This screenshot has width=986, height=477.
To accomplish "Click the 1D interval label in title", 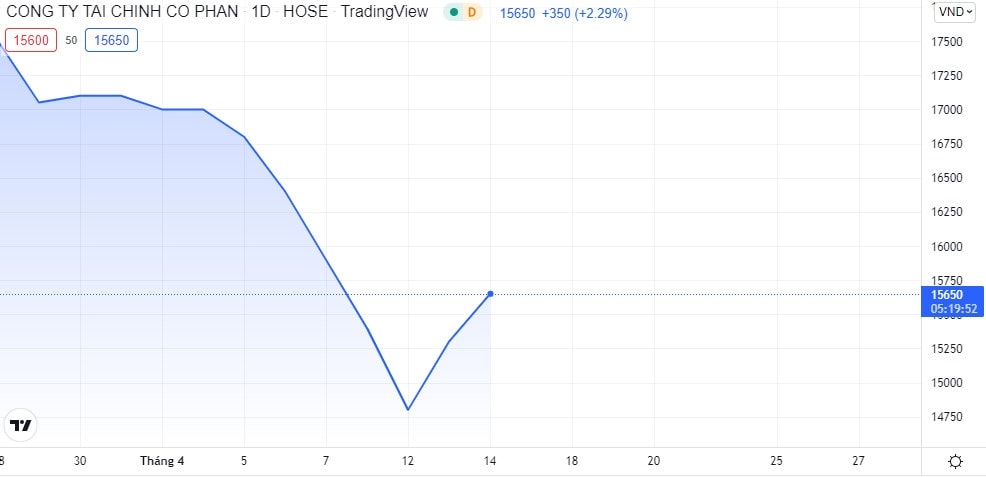I will pos(261,12).
